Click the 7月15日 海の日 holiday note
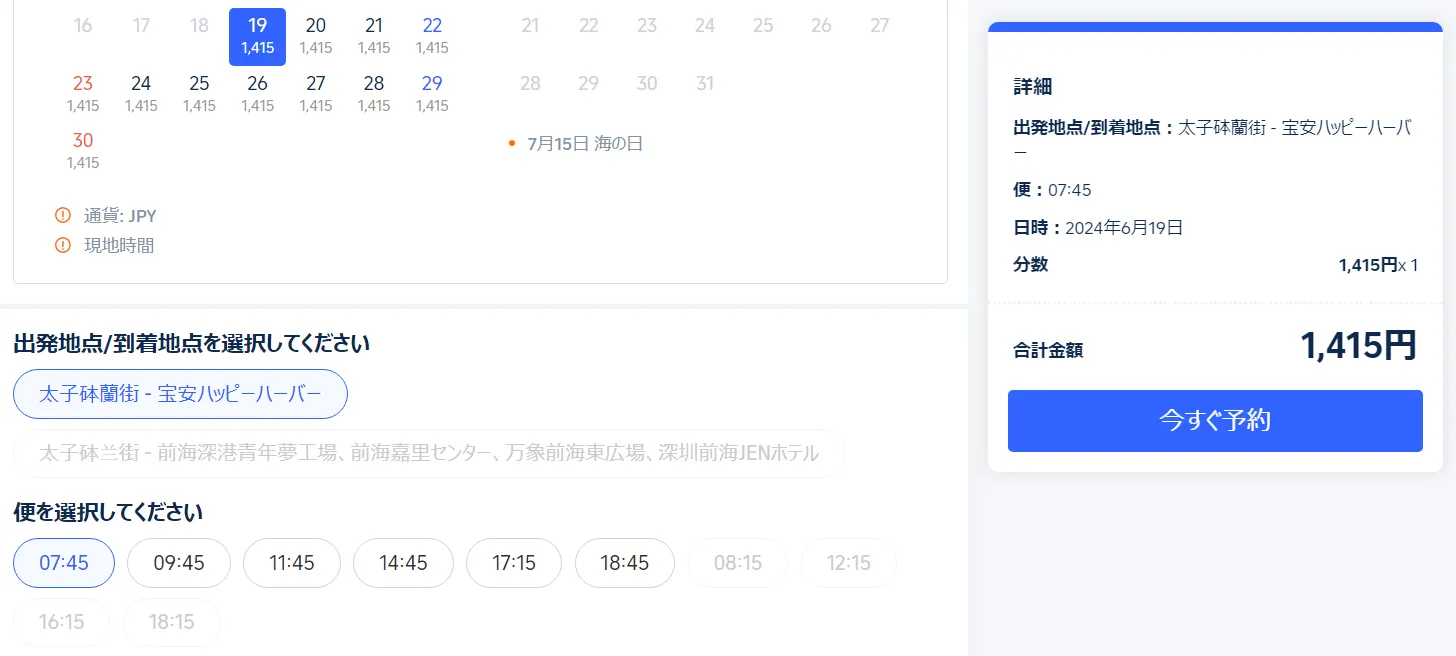This screenshot has height=656, width=1456. point(584,144)
